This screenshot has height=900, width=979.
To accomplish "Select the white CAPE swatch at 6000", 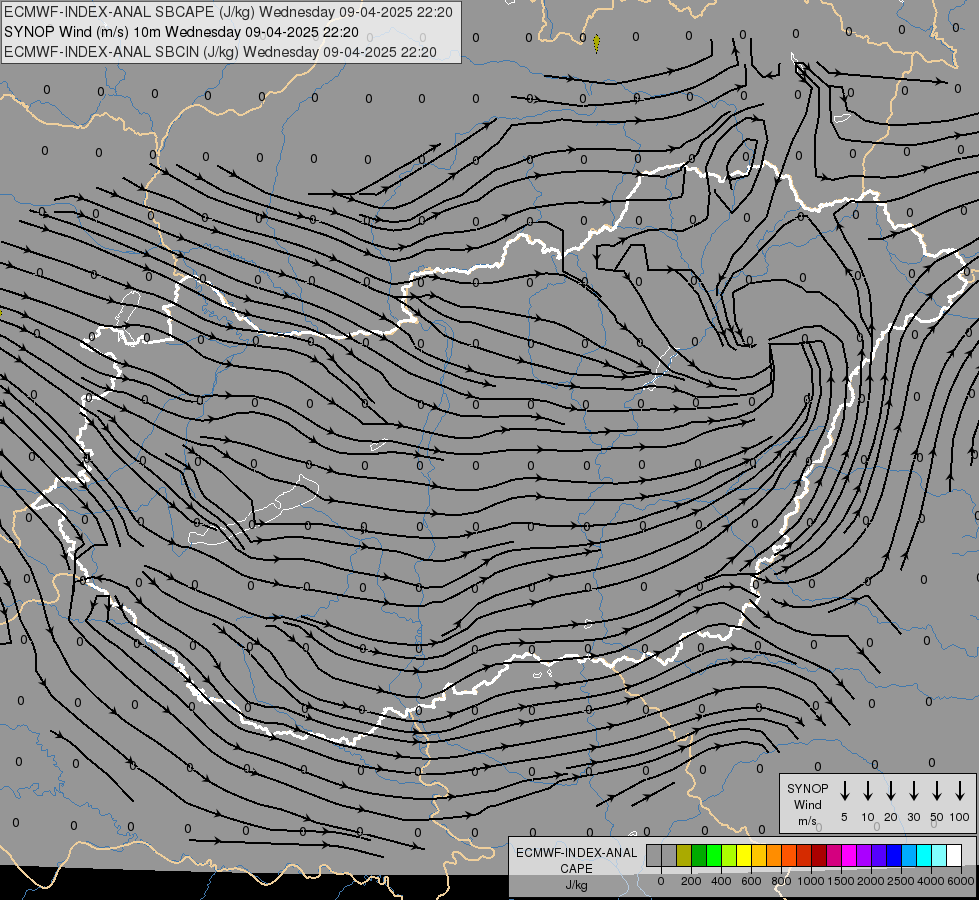I will coord(955,855).
